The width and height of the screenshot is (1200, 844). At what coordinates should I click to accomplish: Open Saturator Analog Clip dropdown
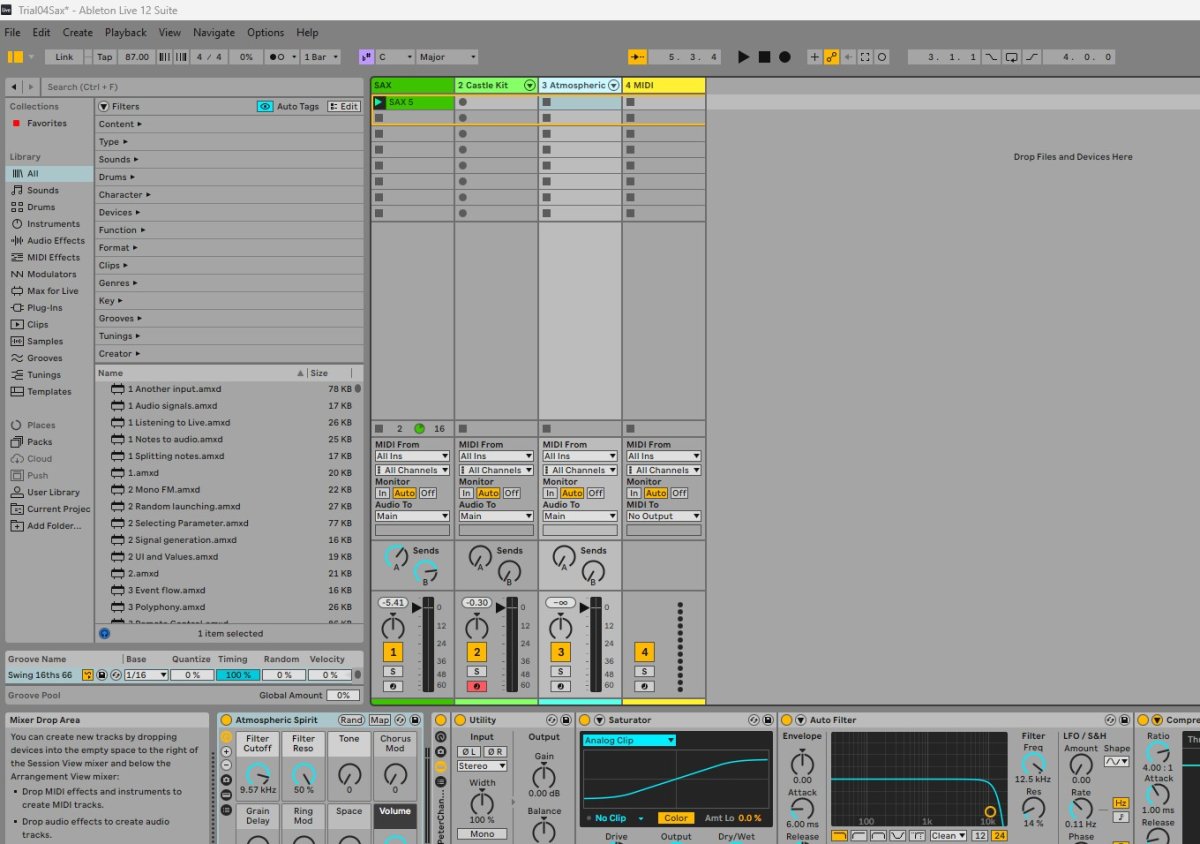(x=629, y=740)
